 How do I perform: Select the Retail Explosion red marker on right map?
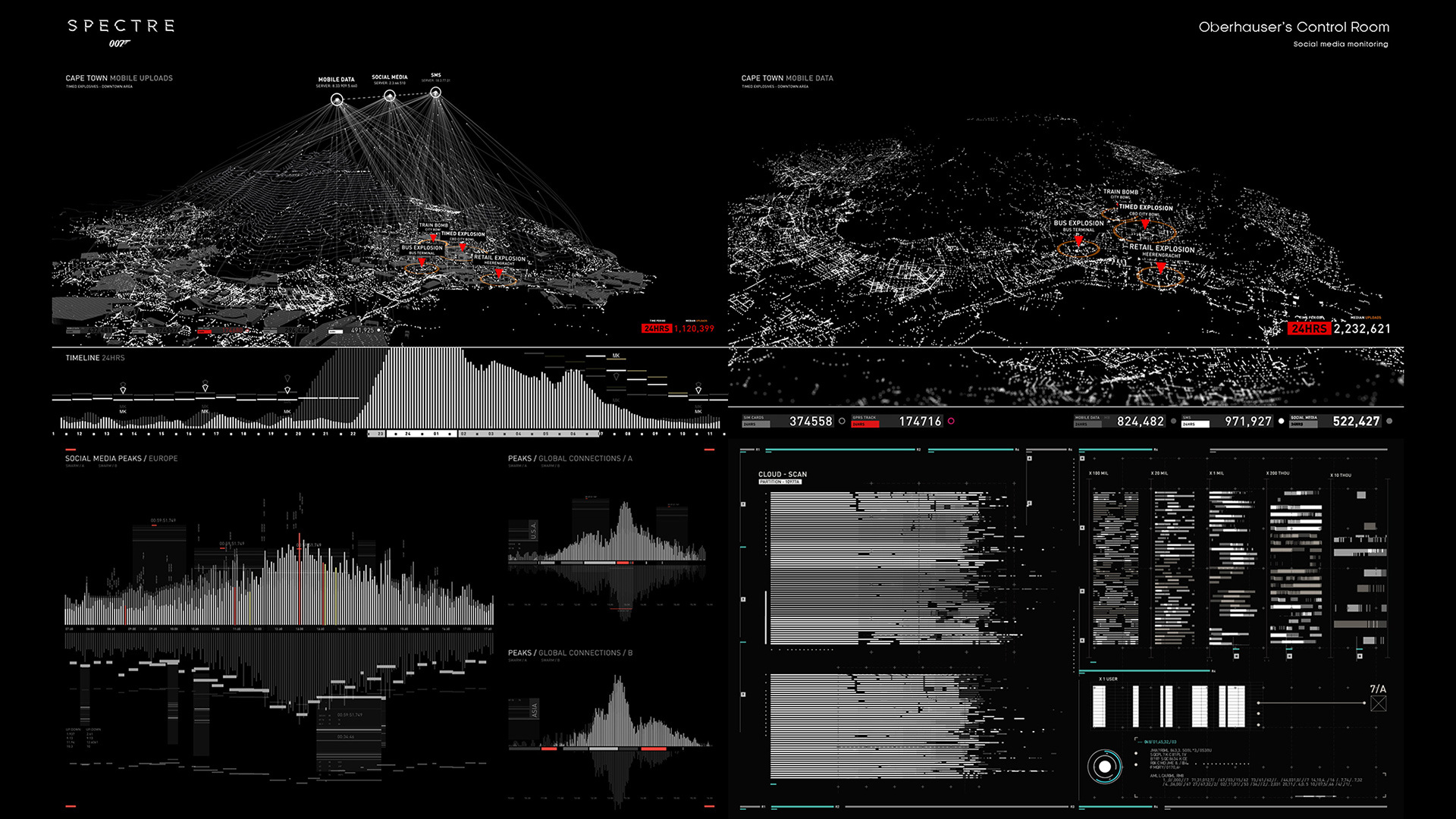1160,268
